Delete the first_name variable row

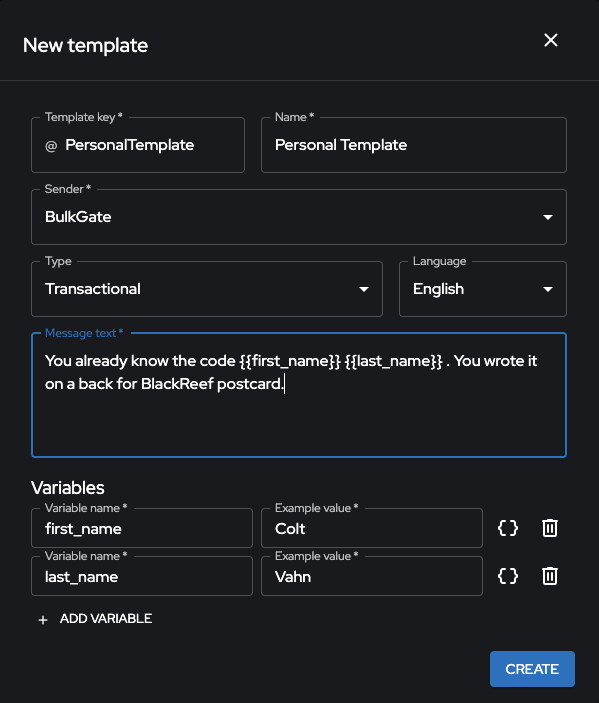click(550, 528)
